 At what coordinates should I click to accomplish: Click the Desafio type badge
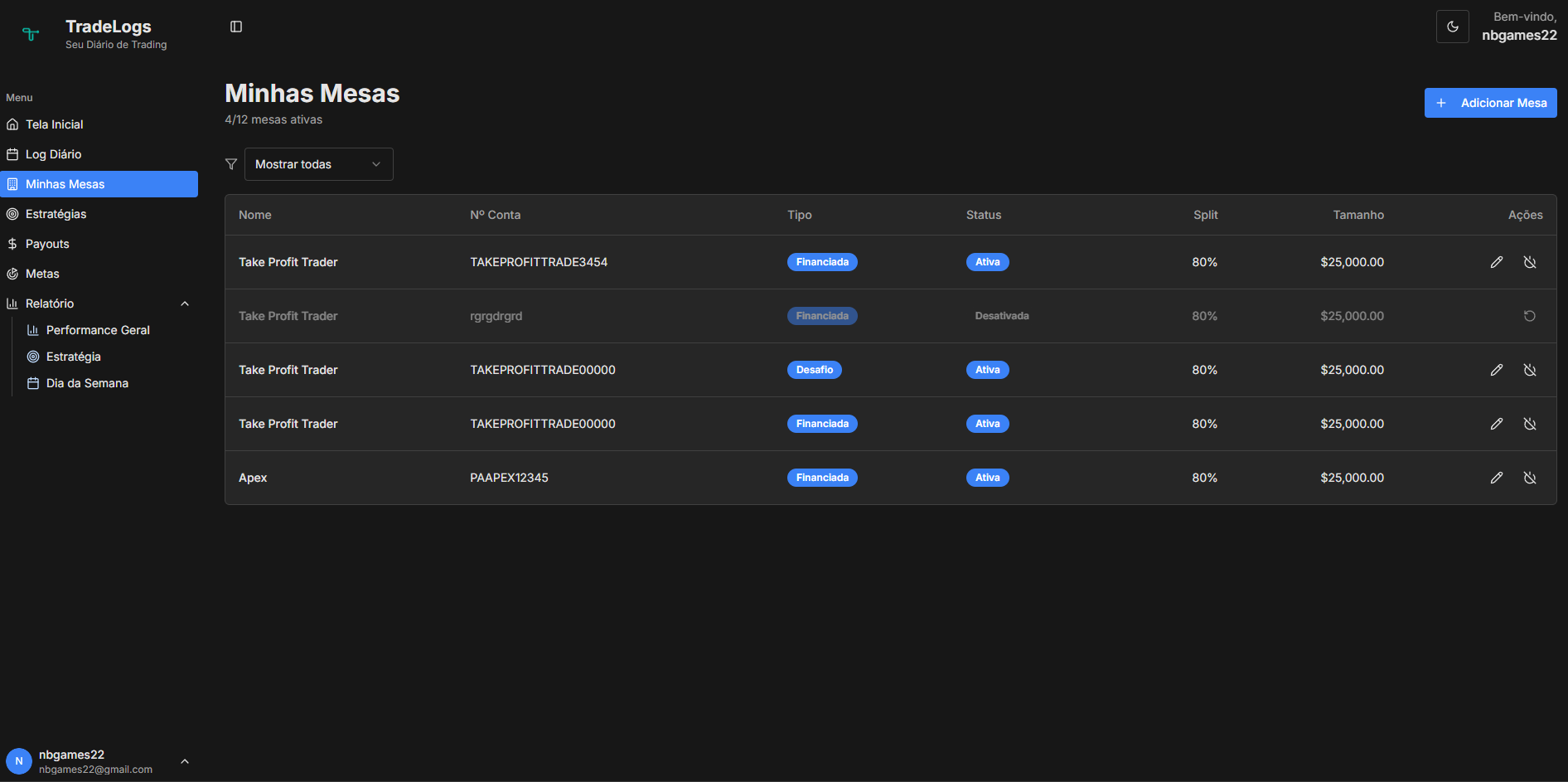[x=815, y=370]
